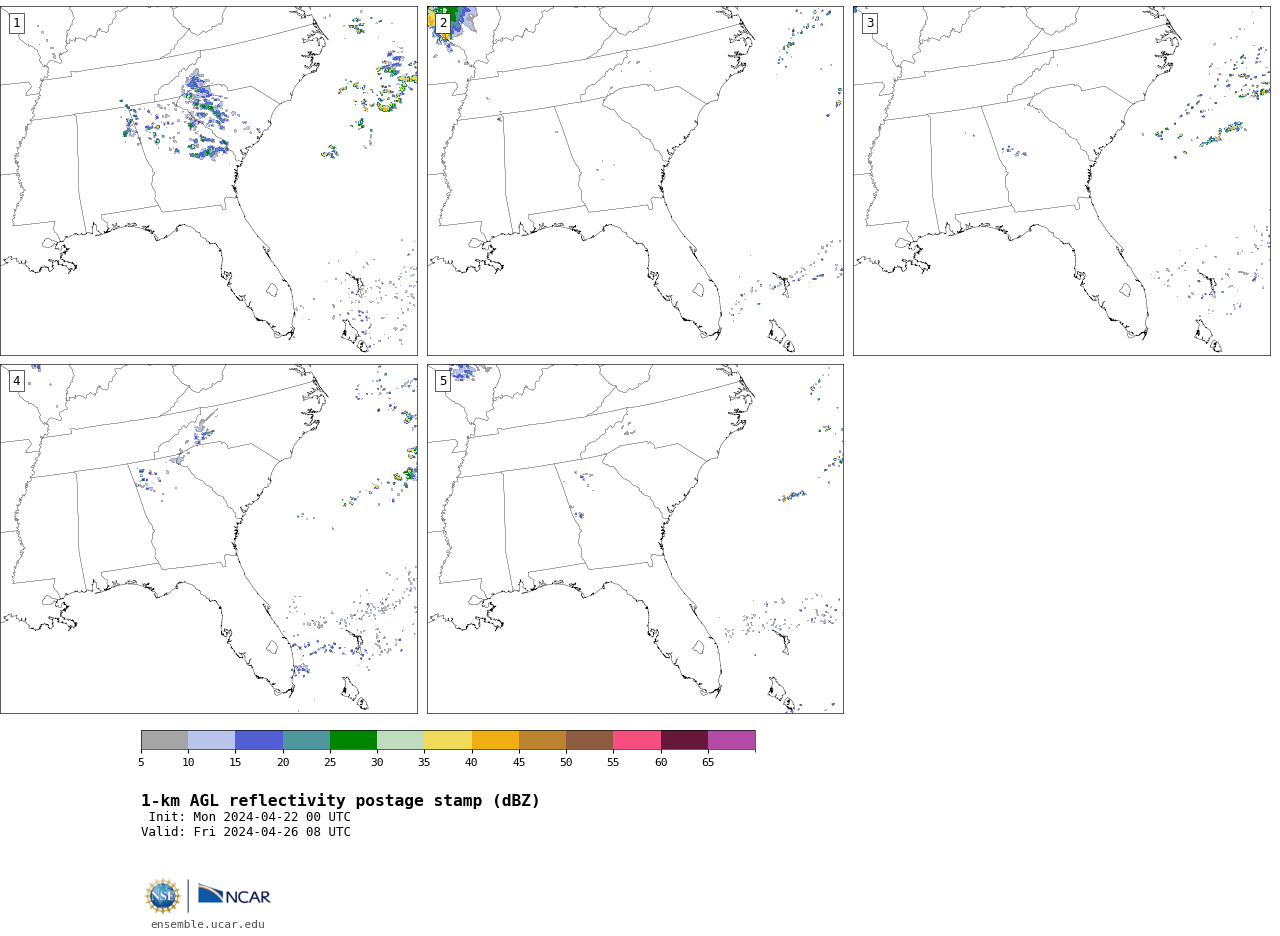Click the colorbar tick label 50

tap(566, 763)
